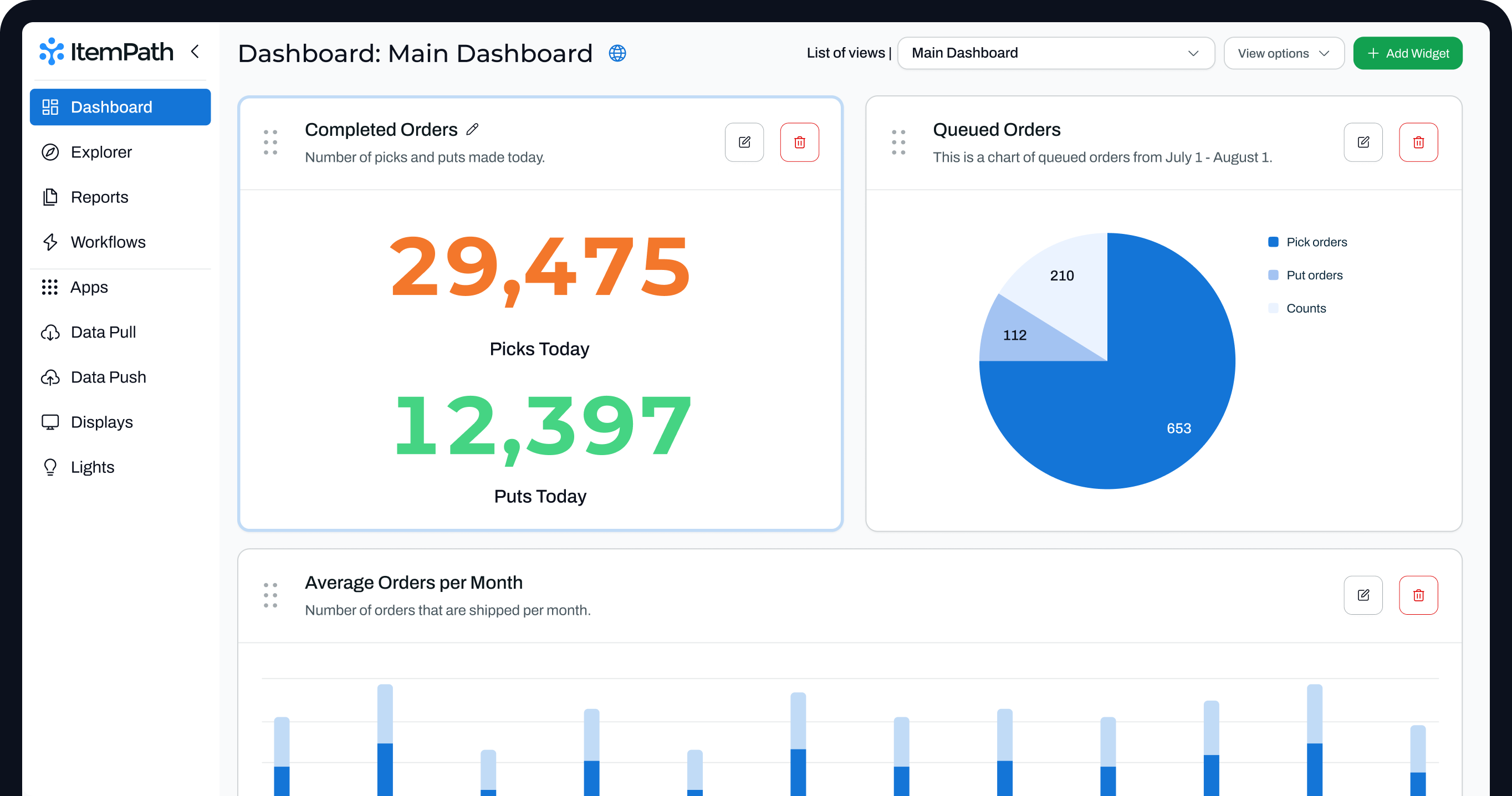Delete the Average Orders per Month widget

pos(1418,595)
